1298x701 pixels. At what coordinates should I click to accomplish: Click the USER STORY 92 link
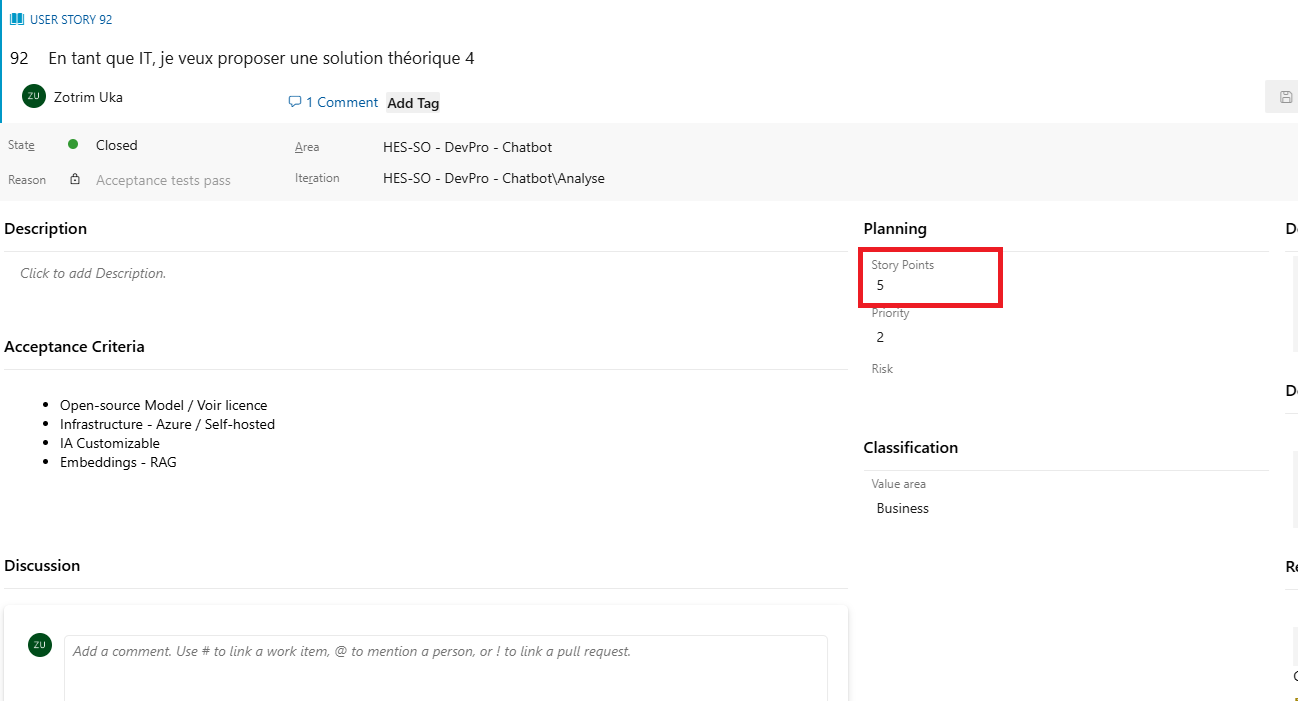click(70, 19)
